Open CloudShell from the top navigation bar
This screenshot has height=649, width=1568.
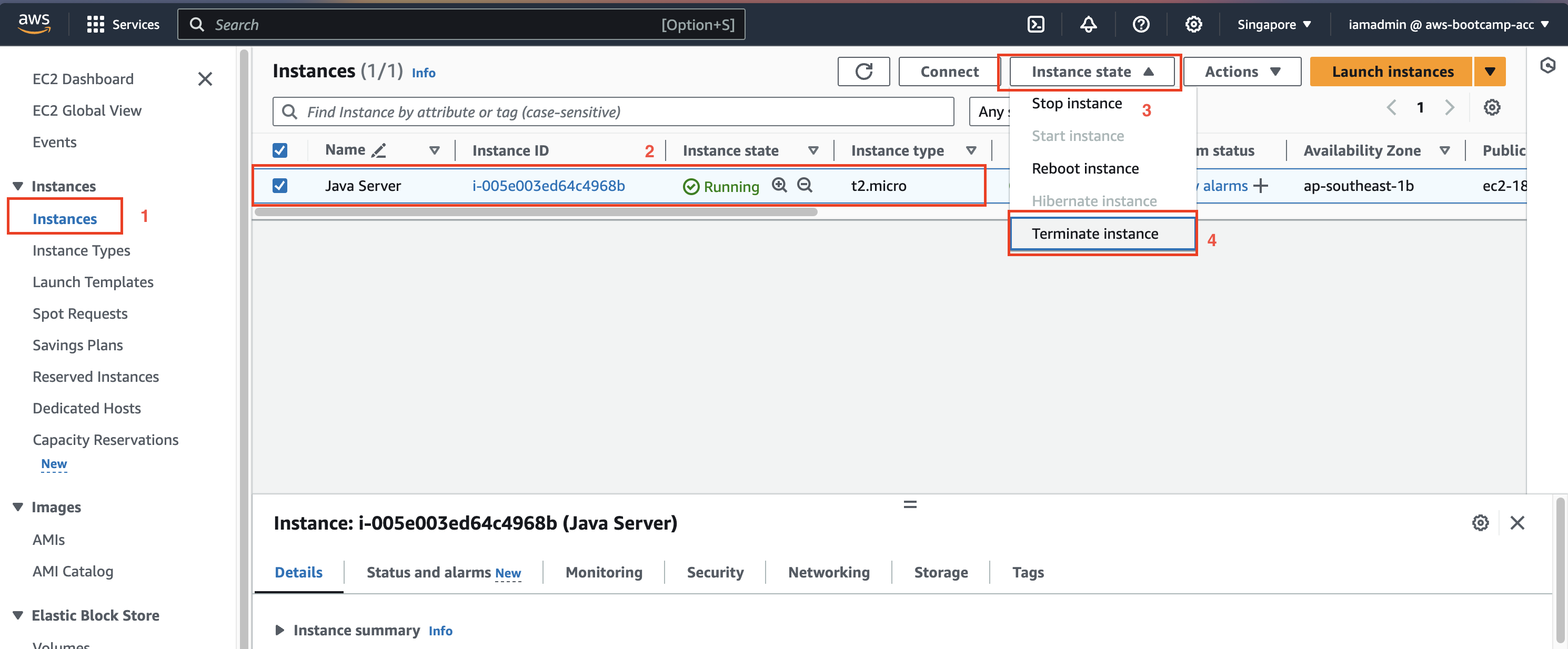(x=1036, y=24)
